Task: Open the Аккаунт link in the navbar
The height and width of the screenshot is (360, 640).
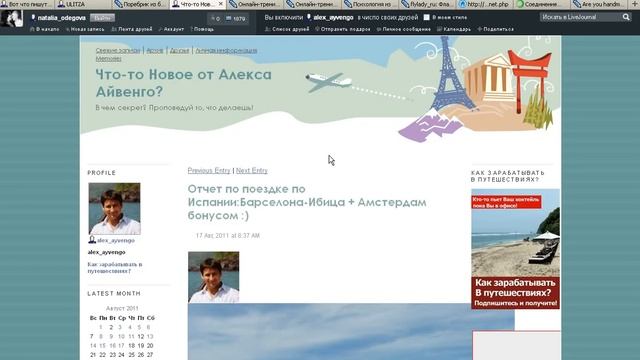Action: click(171, 29)
